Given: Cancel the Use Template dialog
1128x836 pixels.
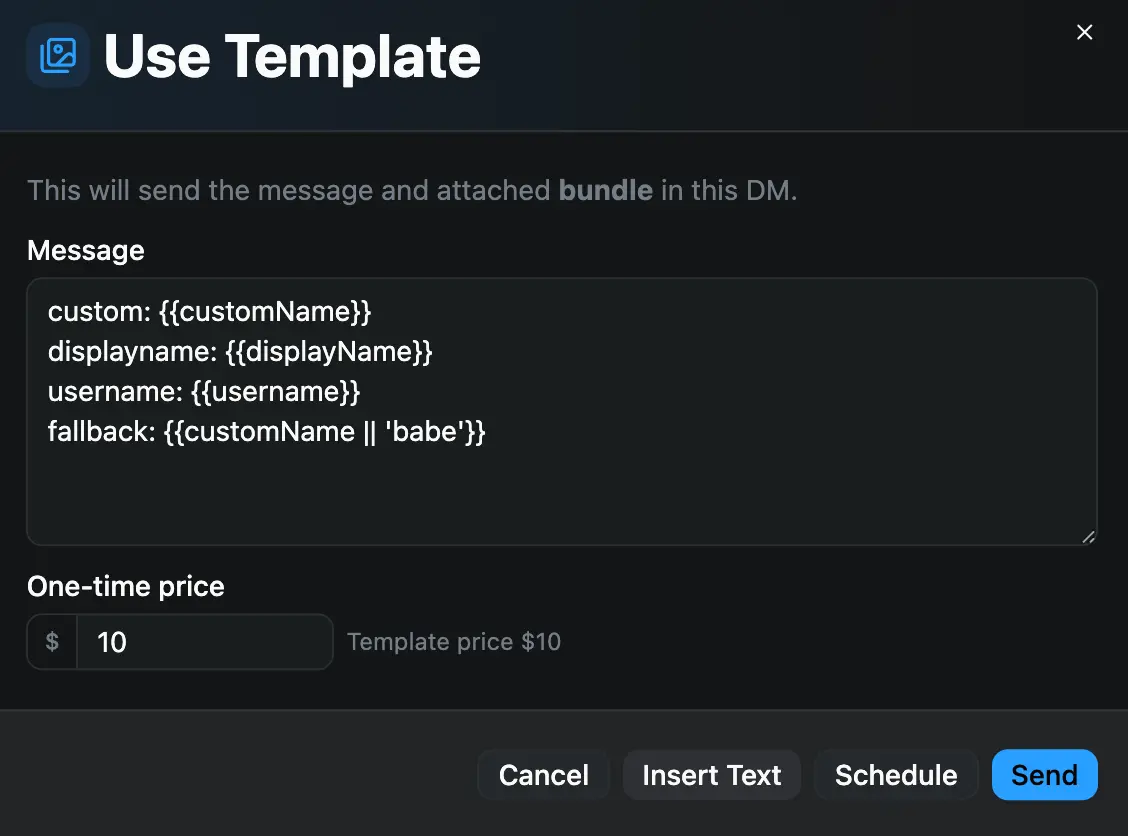Looking at the screenshot, I should (x=543, y=774).
